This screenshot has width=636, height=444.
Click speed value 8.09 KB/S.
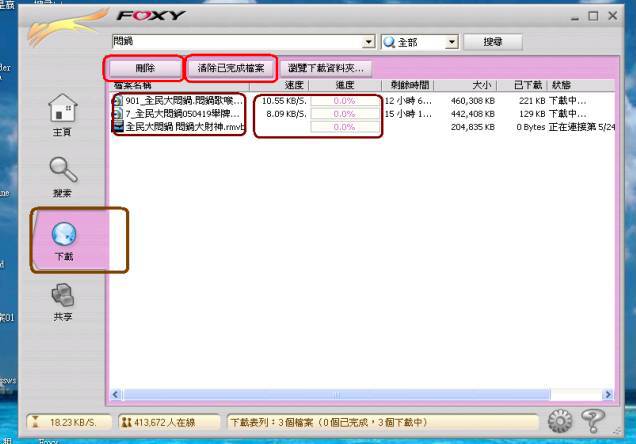coord(286,114)
